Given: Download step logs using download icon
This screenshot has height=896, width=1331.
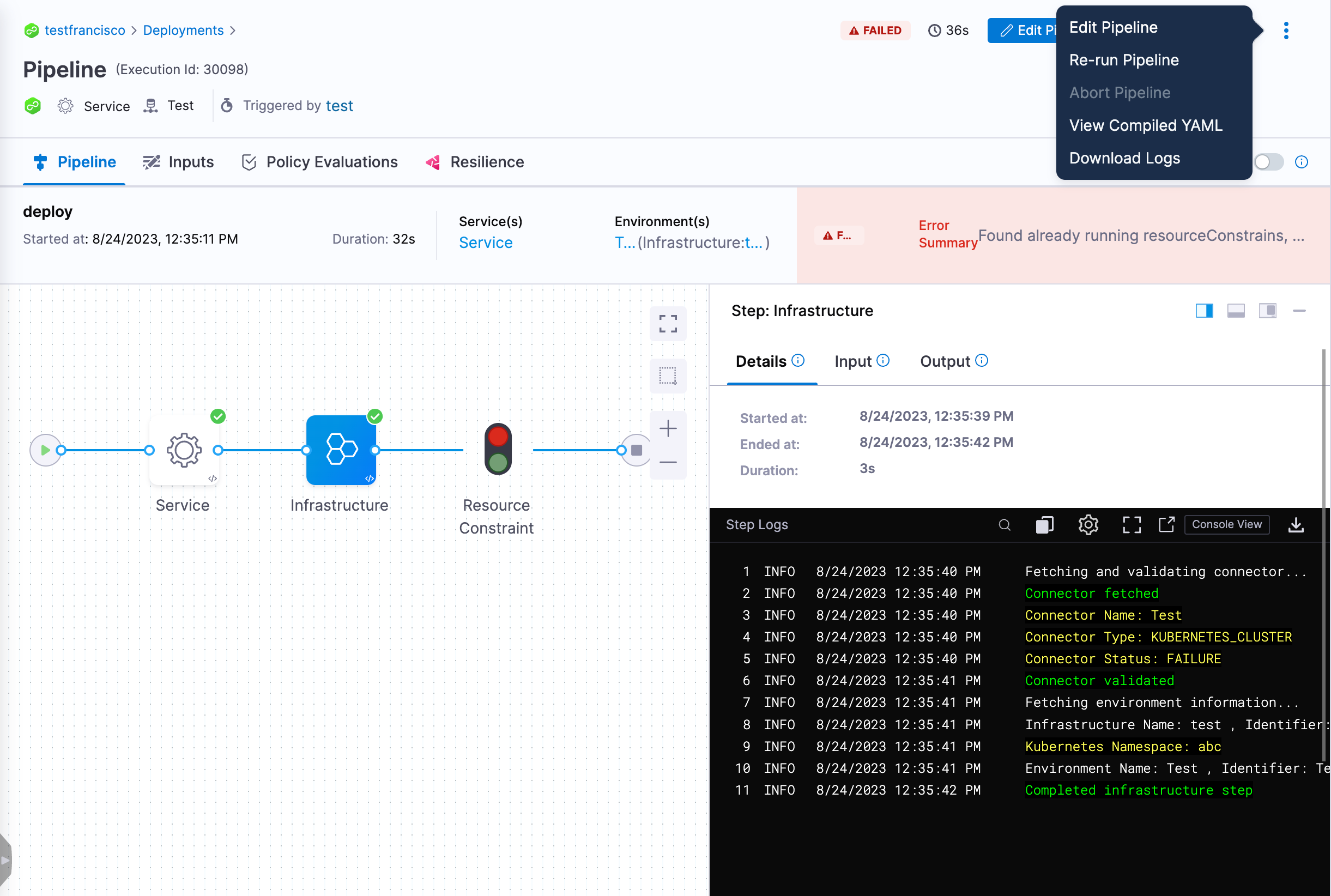Looking at the screenshot, I should [1296, 524].
